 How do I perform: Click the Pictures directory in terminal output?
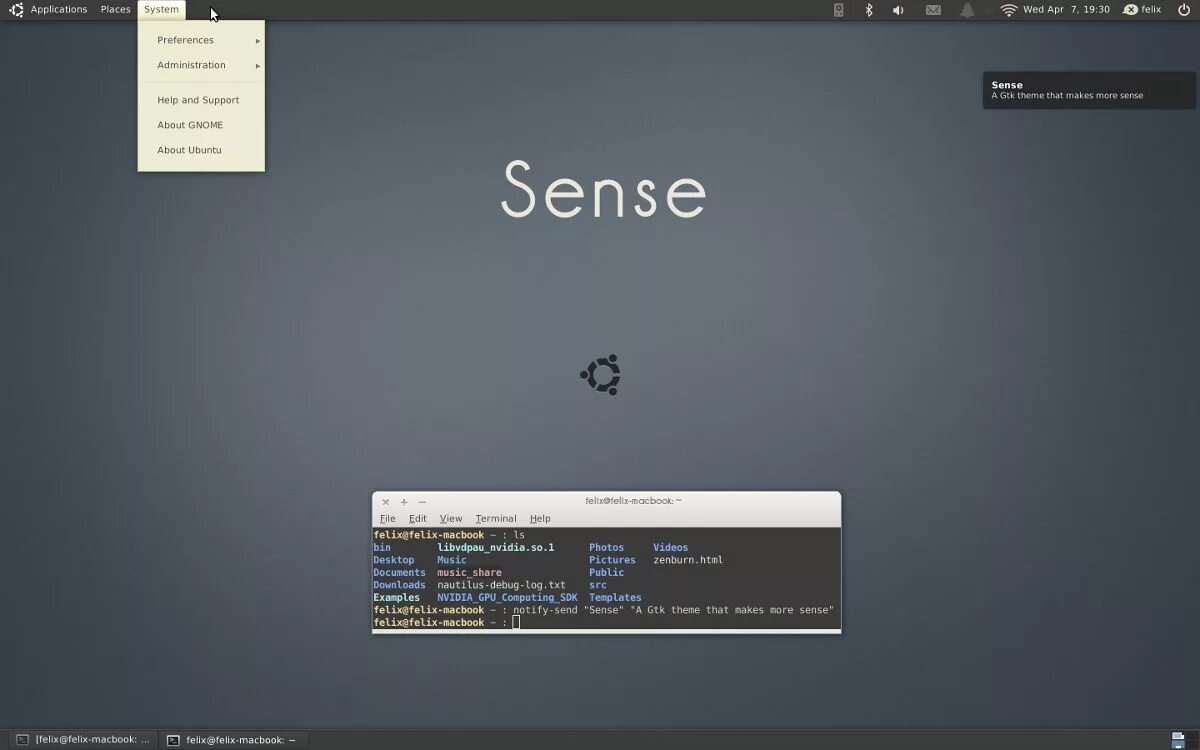pos(612,560)
